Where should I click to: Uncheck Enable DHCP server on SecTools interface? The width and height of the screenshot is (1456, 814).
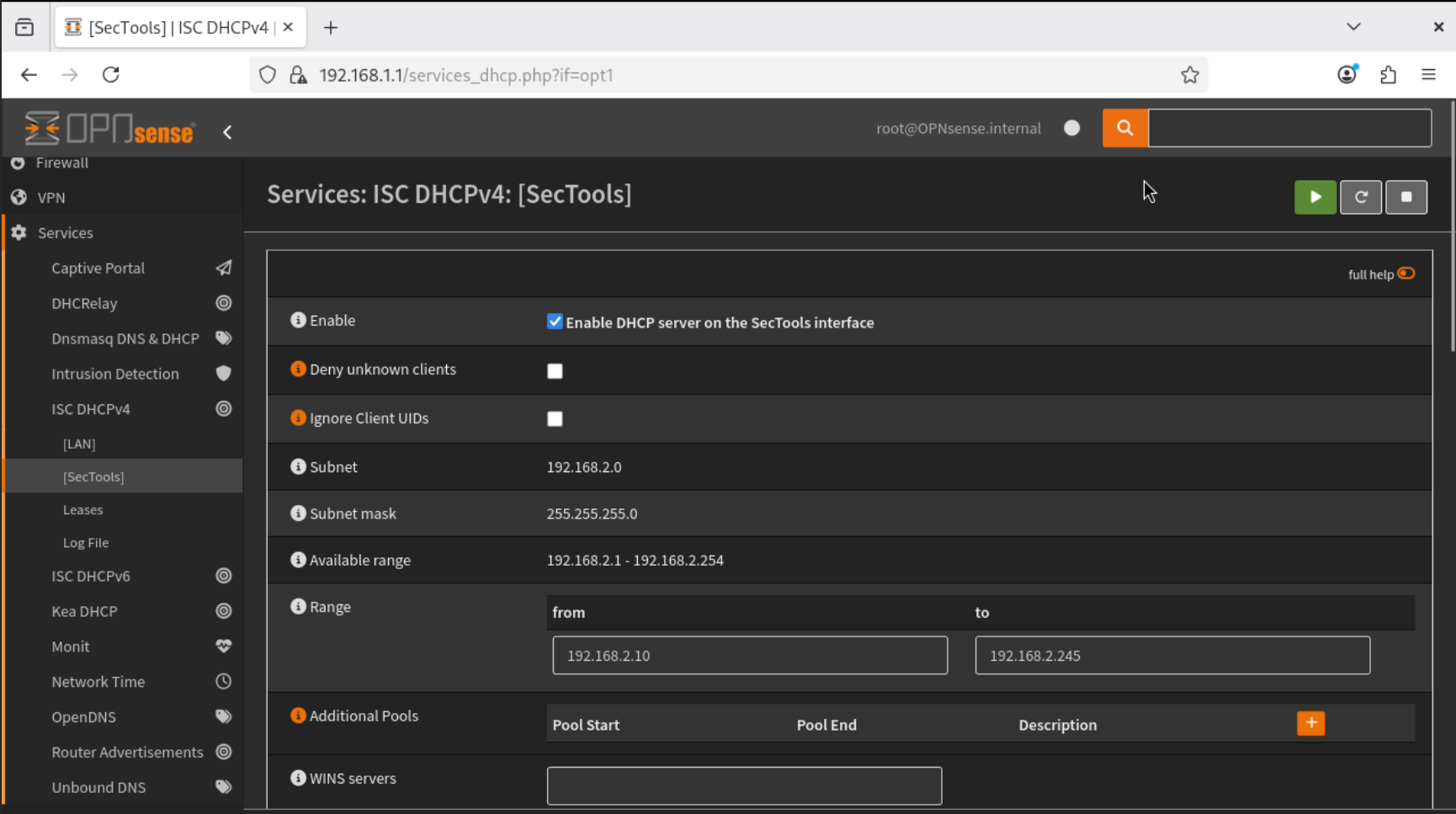pos(555,322)
